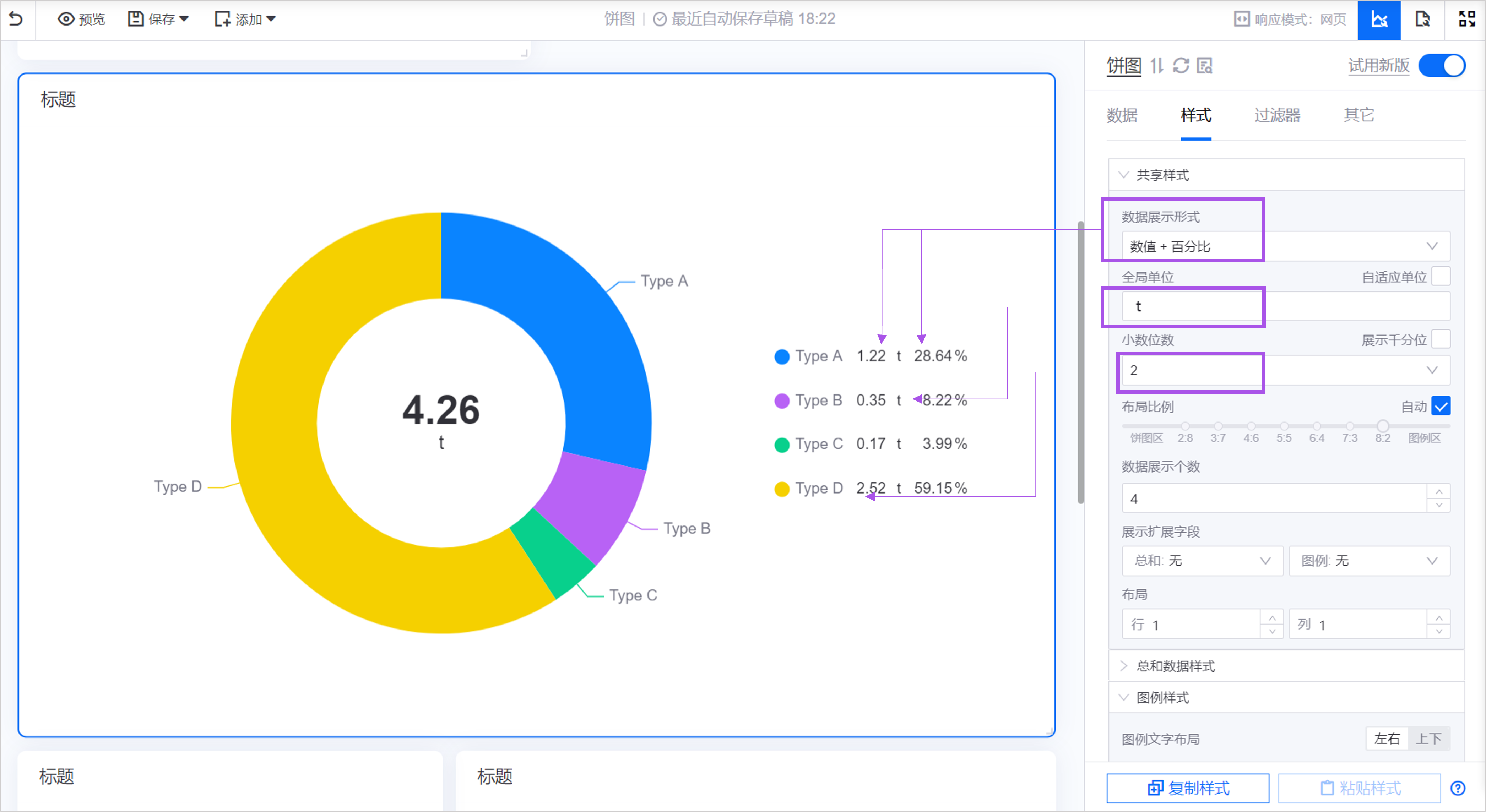Click the view data table icon
The image size is (1486, 812).
[1204, 66]
